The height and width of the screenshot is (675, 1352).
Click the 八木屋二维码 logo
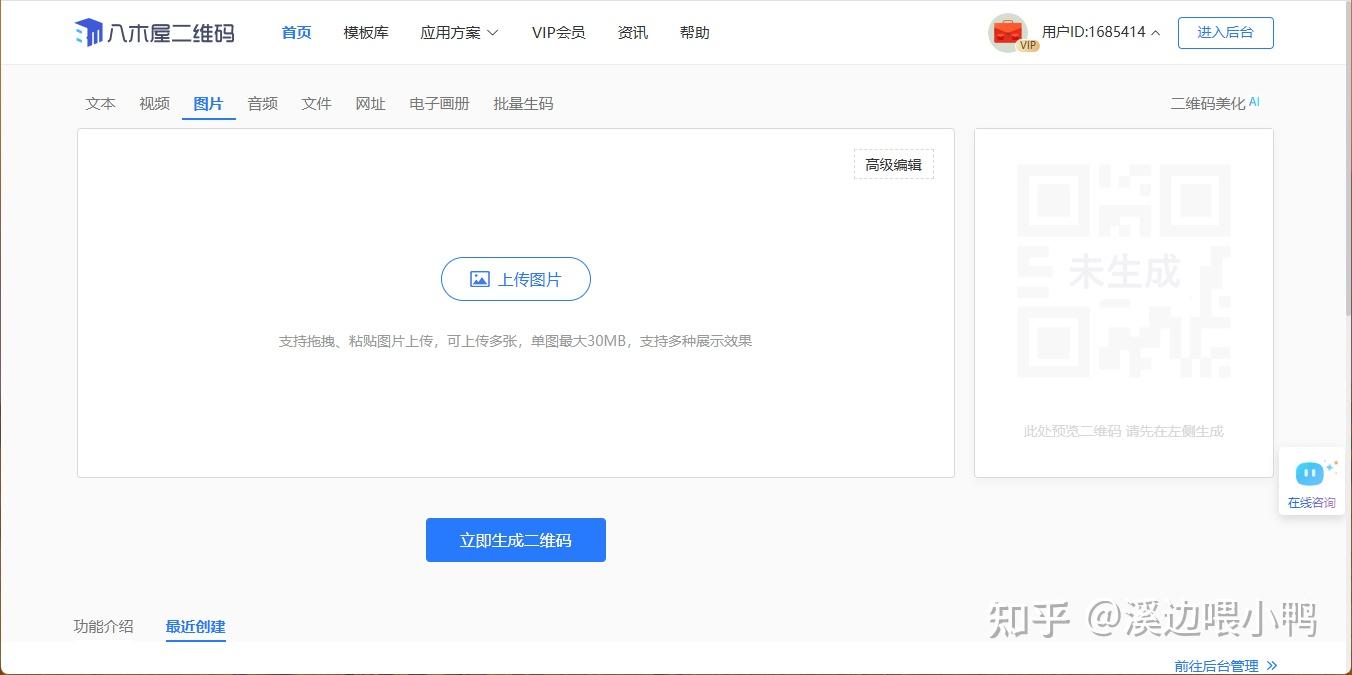click(155, 32)
